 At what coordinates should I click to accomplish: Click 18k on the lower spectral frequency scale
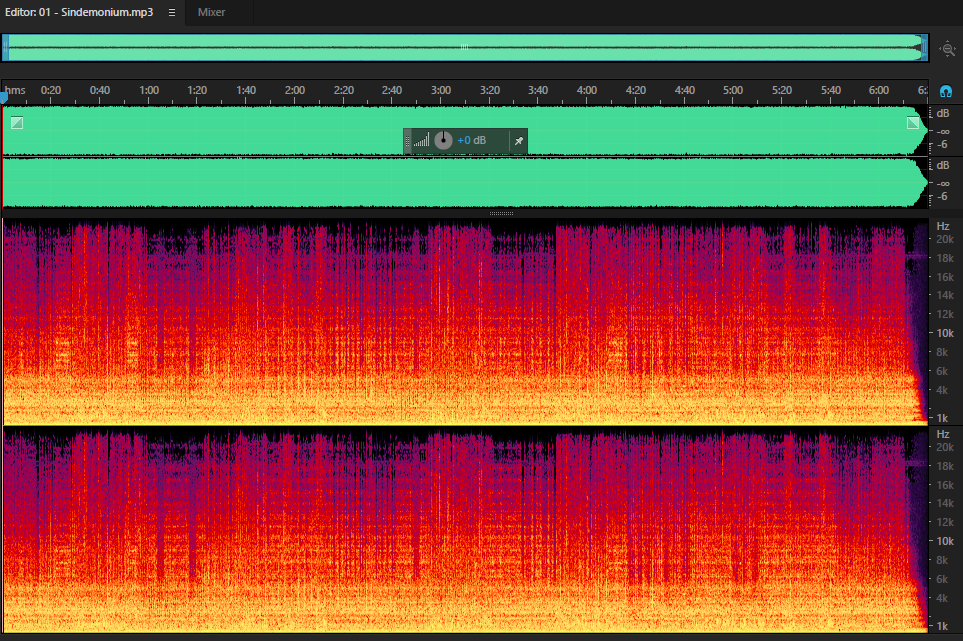point(945,466)
